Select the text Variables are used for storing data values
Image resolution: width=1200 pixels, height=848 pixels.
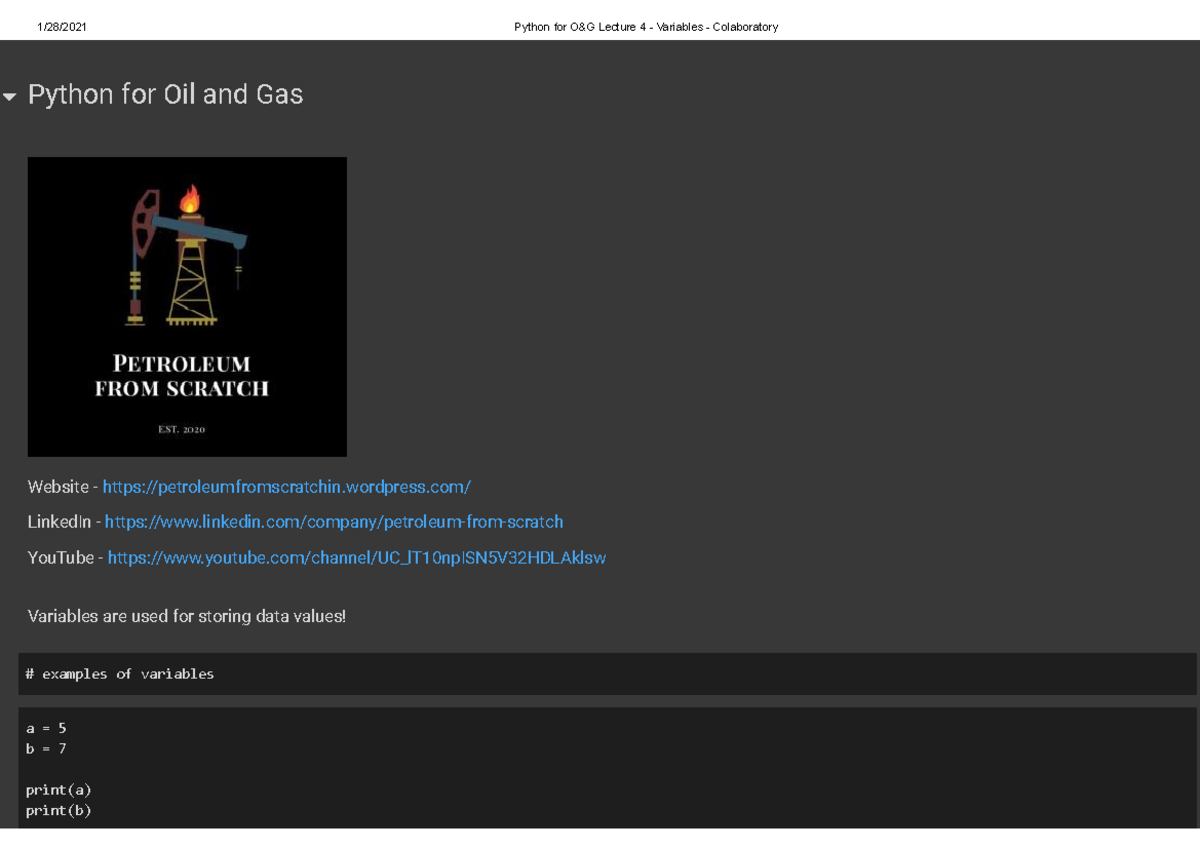coord(186,616)
